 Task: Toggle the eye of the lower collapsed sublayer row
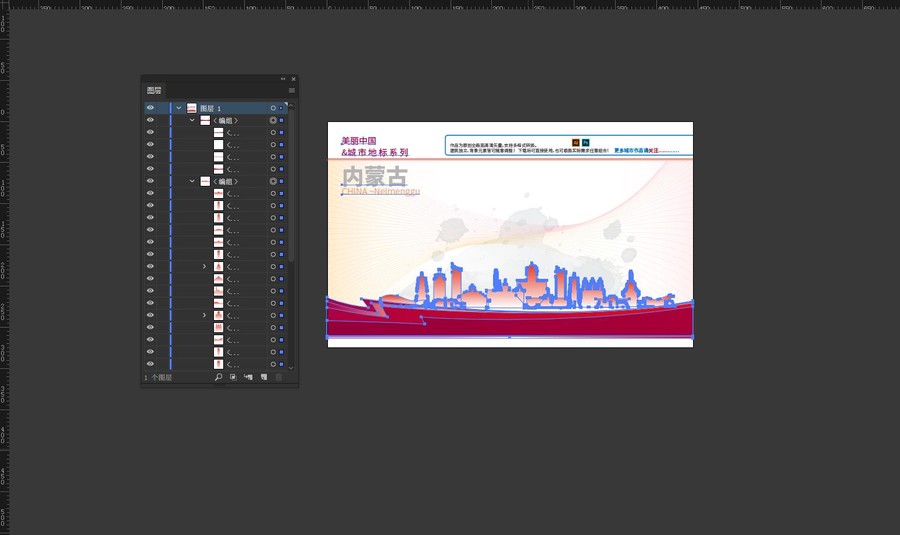click(x=150, y=316)
